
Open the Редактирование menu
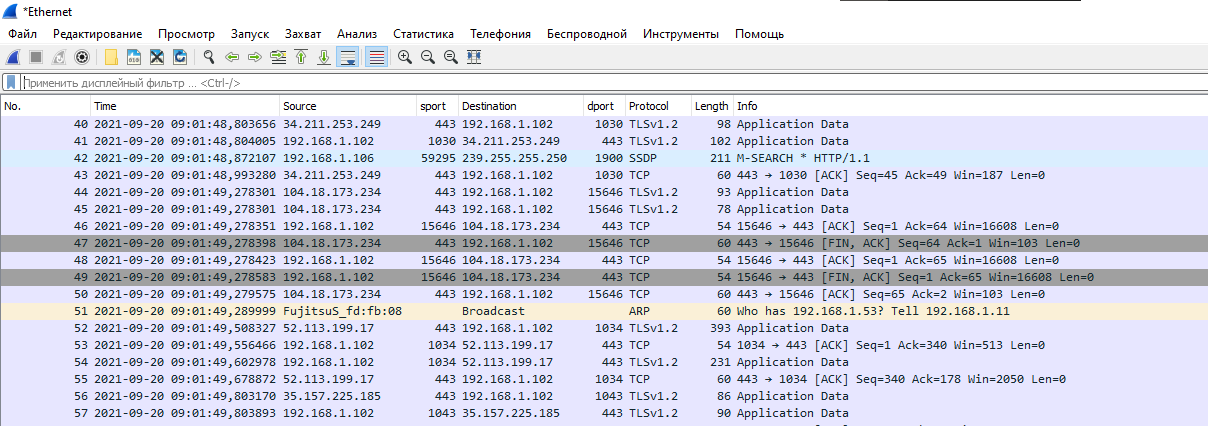(98, 34)
